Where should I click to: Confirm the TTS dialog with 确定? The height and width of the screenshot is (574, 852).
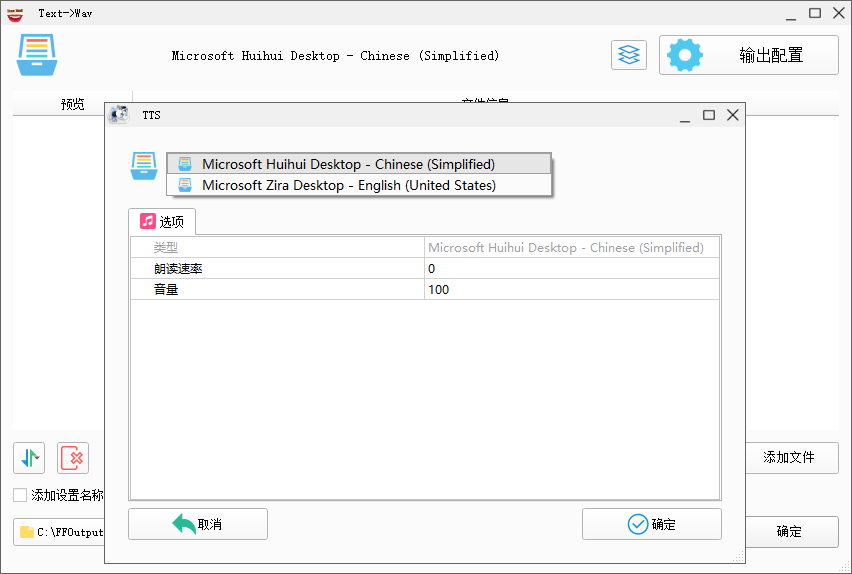point(651,524)
